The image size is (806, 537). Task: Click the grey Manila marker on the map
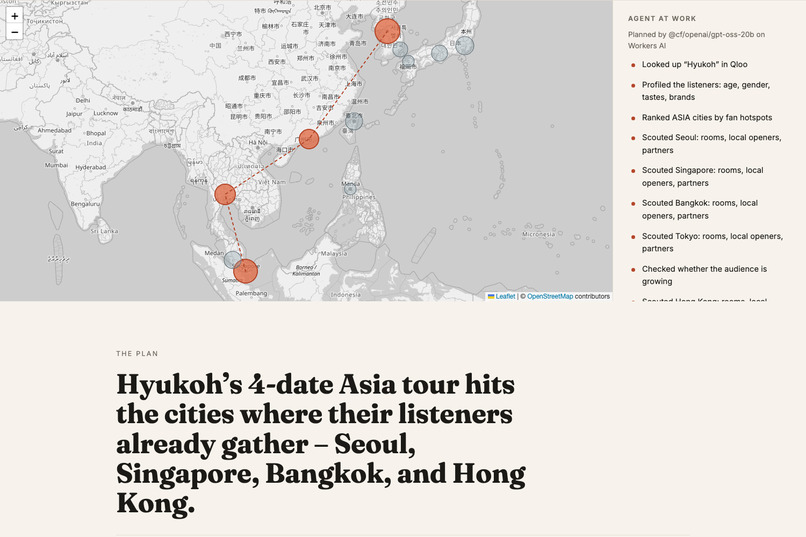[350, 189]
